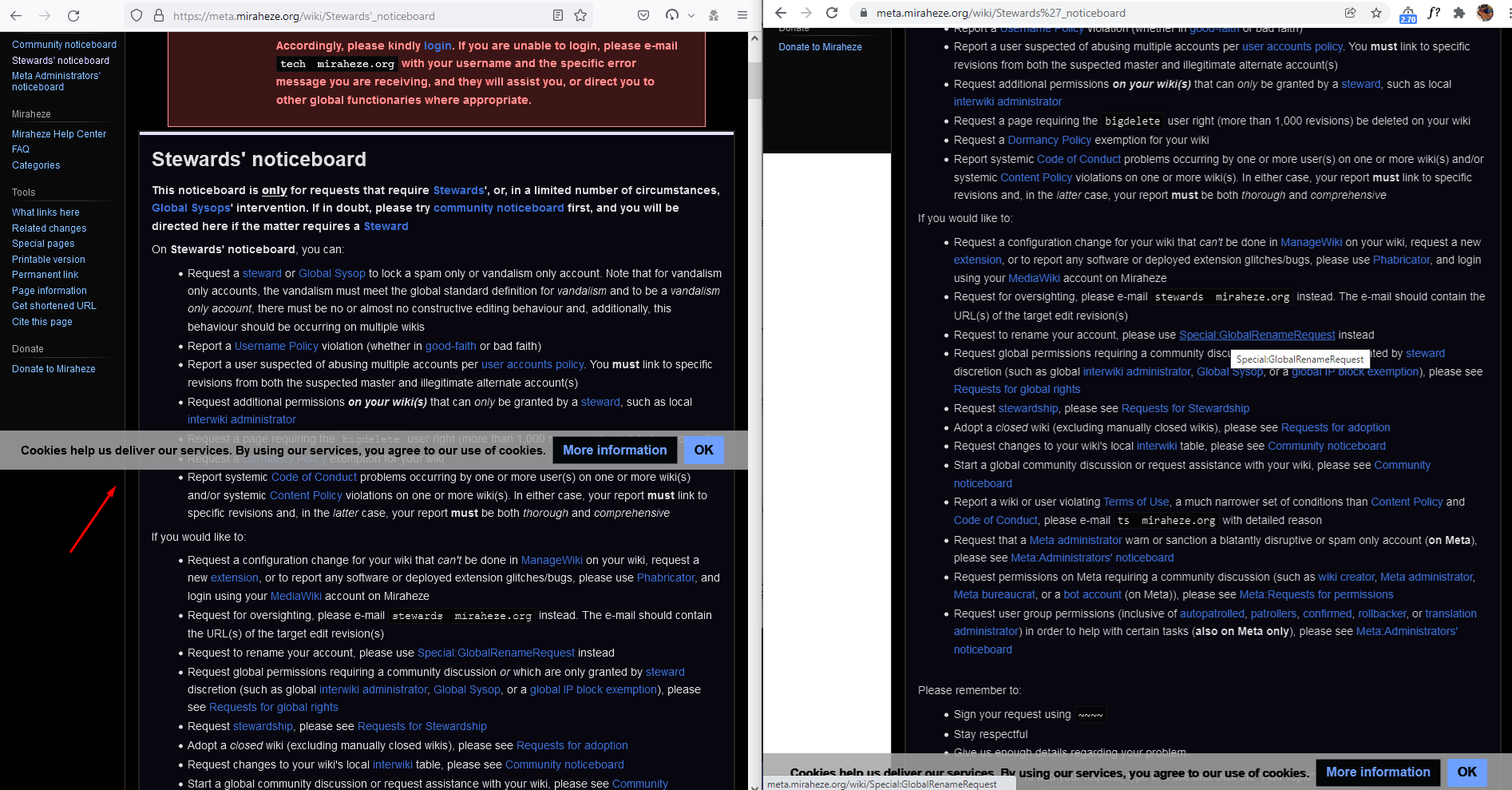This screenshot has height=790, width=1512.
Task: Open Firefox tracking protection shield icon
Action: click(x=137, y=15)
